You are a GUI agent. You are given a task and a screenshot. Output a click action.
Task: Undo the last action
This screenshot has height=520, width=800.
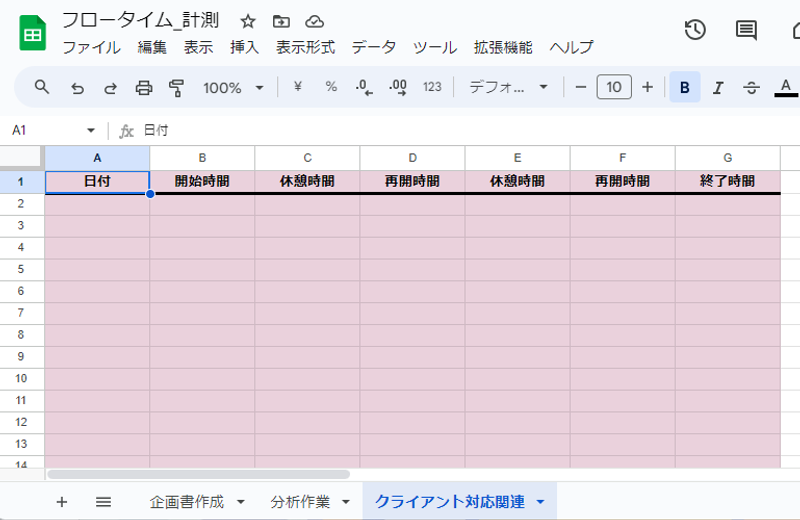77,88
